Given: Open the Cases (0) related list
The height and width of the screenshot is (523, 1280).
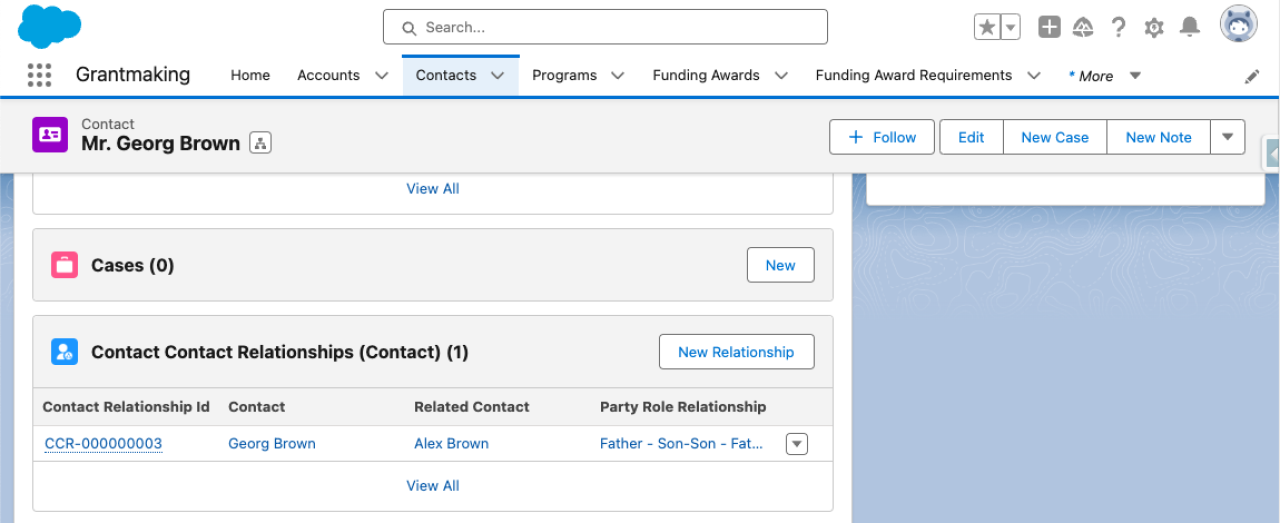Looking at the screenshot, I should point(132,265).
